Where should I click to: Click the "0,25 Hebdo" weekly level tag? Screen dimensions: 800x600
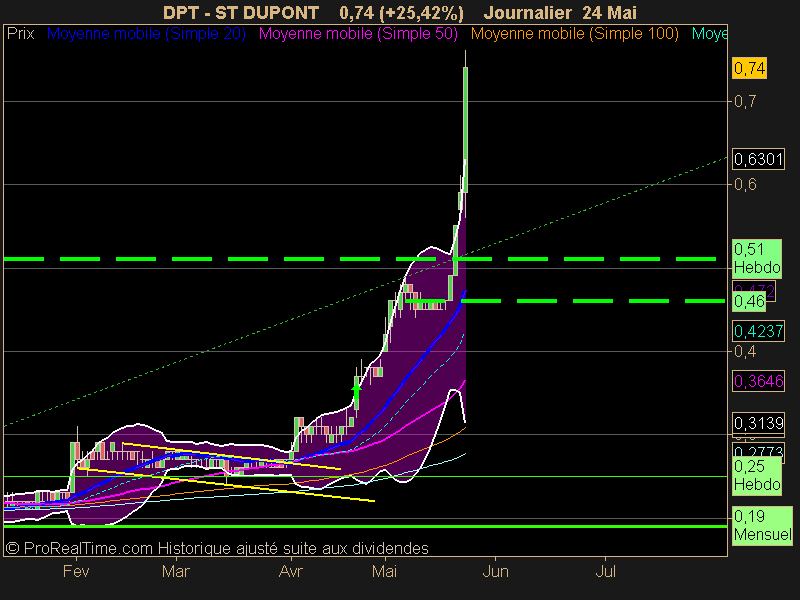pyautogui.click(x=757, y=475)
